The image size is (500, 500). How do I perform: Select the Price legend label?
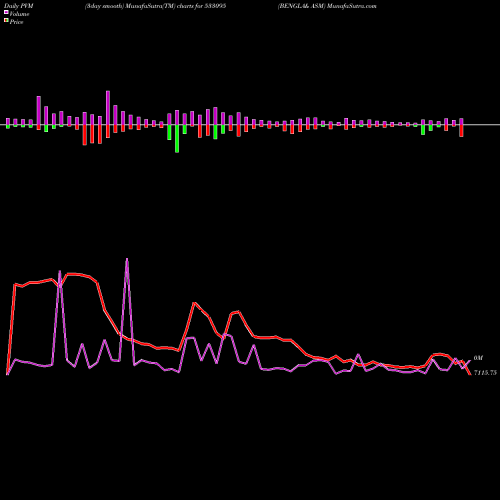tap(16, 22)
